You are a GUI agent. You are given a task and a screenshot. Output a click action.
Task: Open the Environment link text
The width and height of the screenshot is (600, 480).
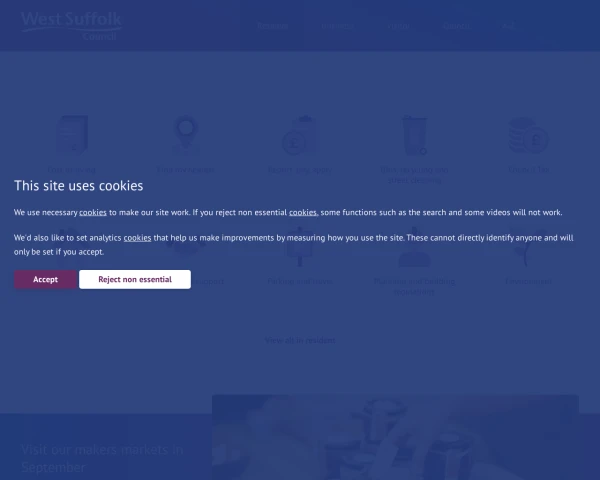click(528, 281)
